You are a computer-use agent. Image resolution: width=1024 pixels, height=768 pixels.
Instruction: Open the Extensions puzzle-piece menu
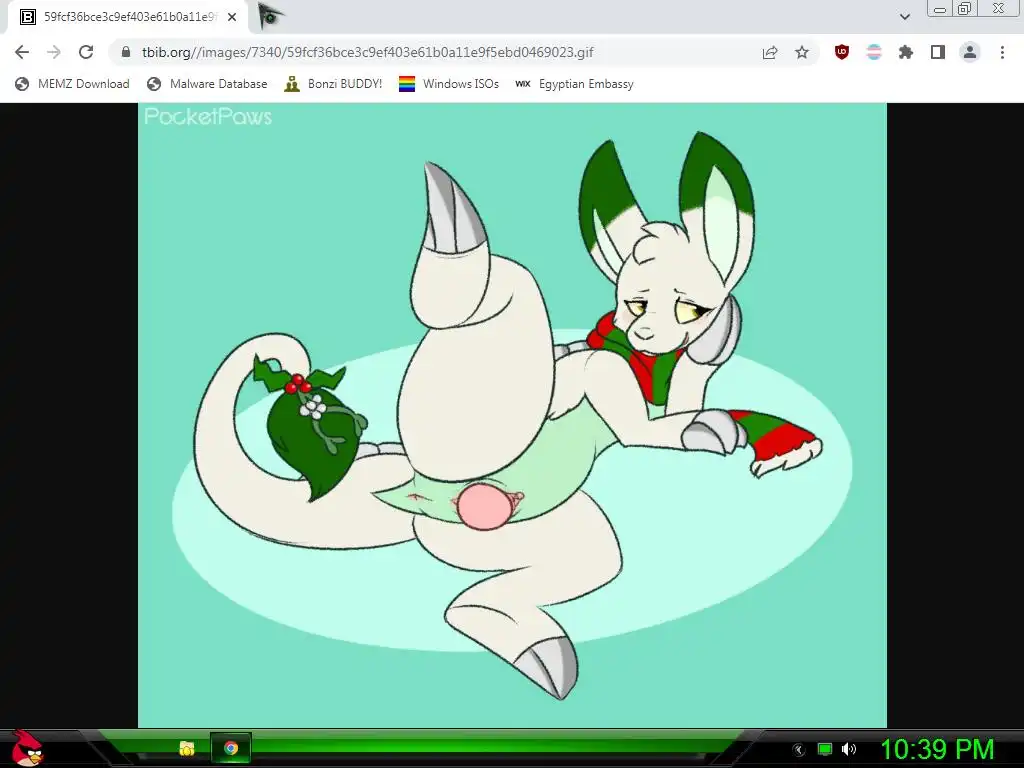[905, 52]
